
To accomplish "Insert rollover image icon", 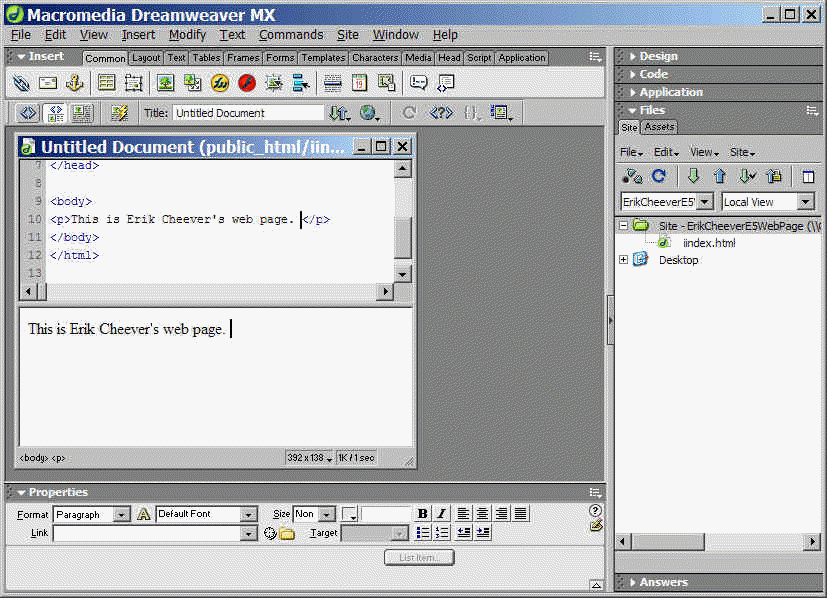I will click(x=193, y=83).
